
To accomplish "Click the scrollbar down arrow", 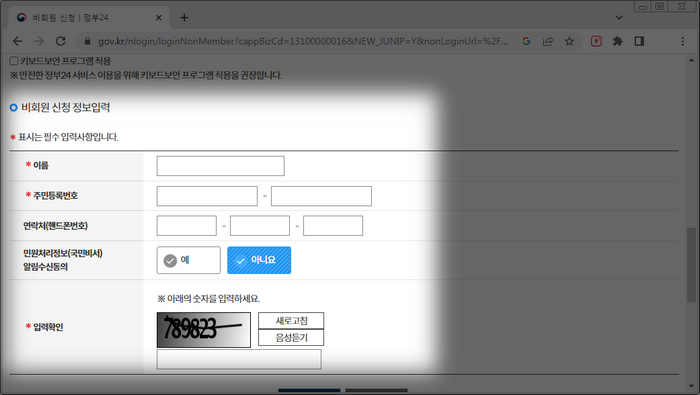I will pyautogui.click(x=692, y=387).
